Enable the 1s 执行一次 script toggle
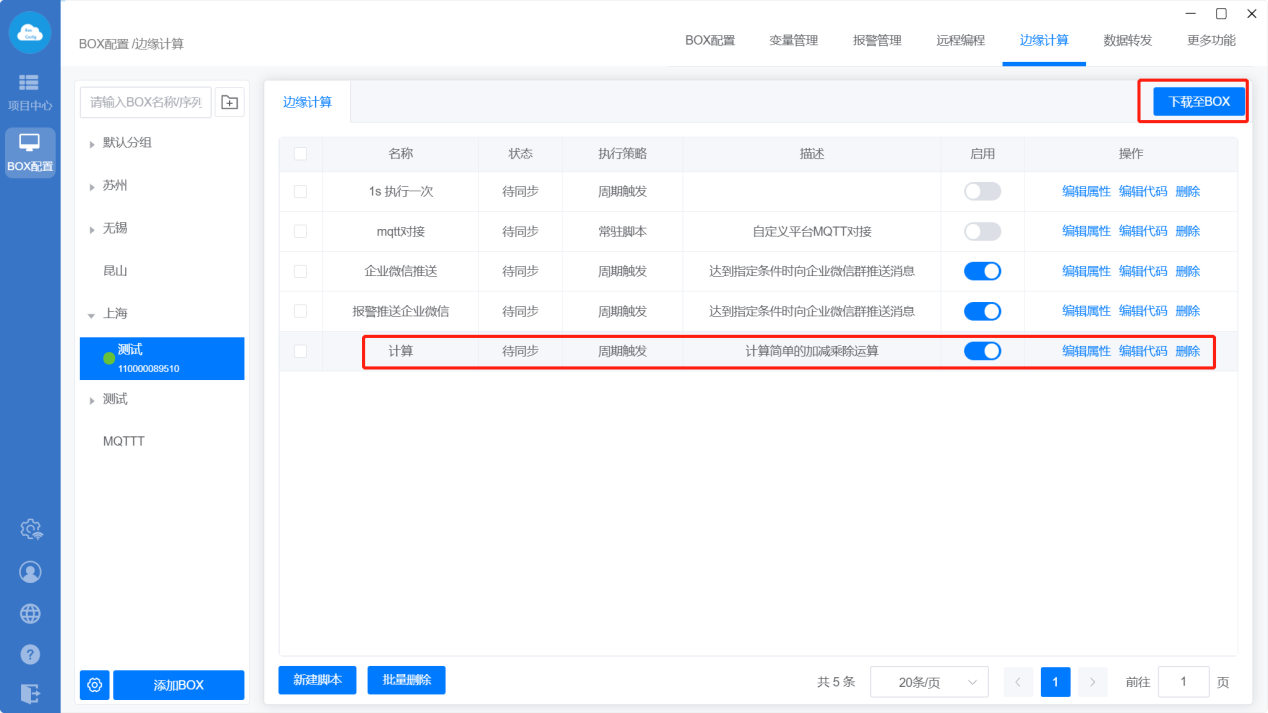The width and height of the screenshot is (1268, 713). (x=982, y=191)
